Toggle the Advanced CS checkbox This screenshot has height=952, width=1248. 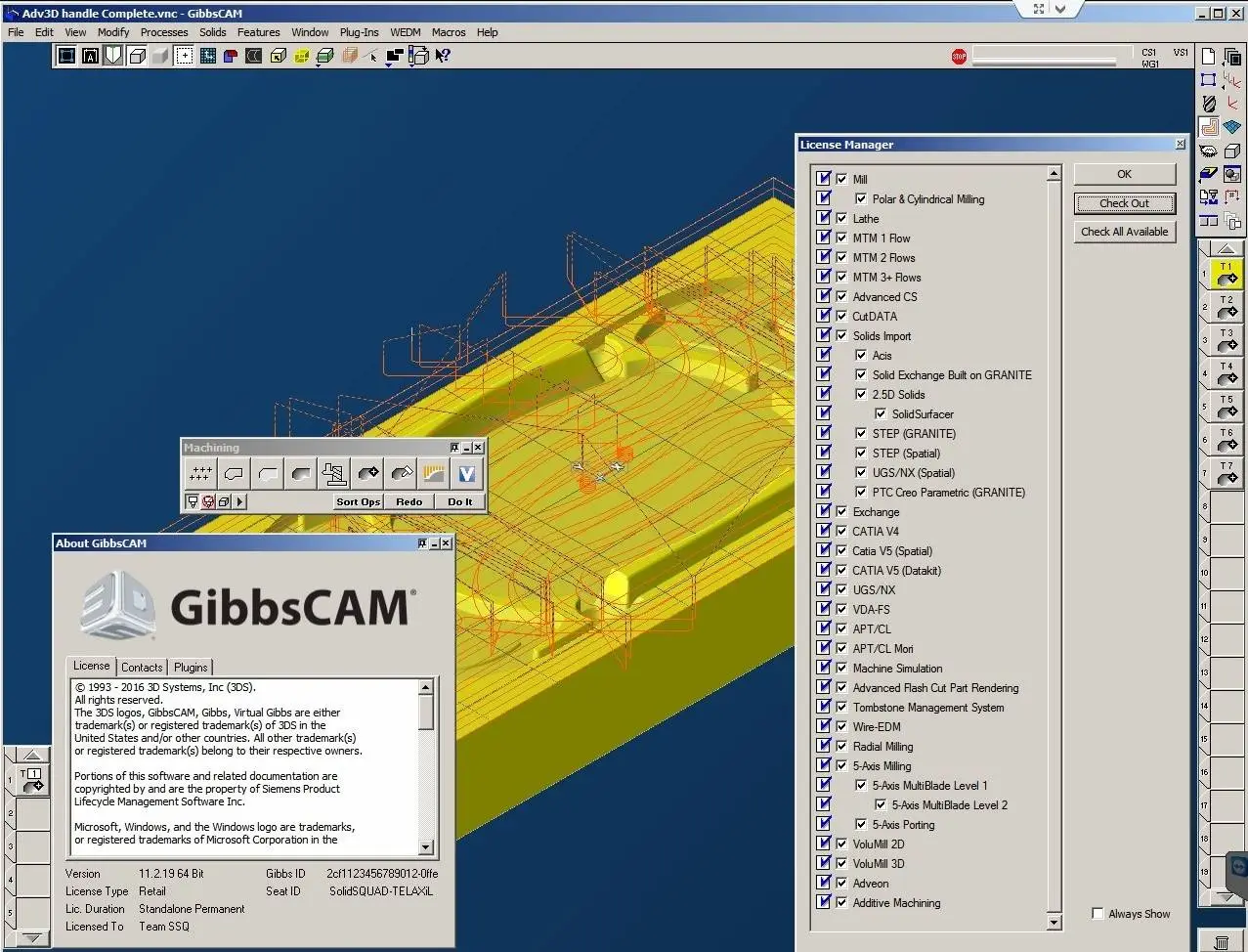pos(841,296)
